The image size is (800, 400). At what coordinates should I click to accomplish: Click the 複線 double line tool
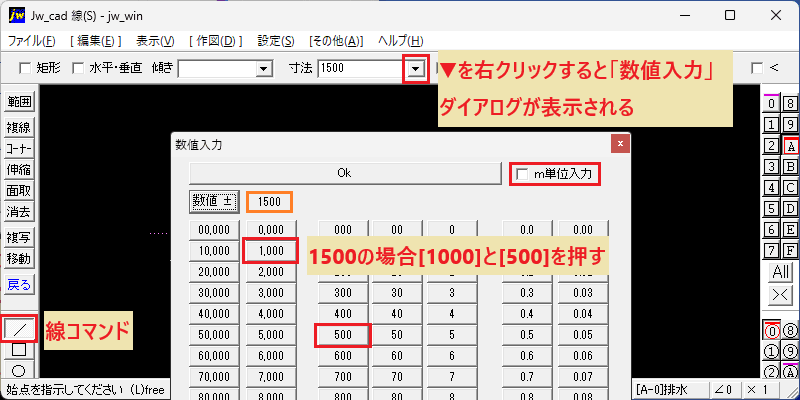click(19, 128)
